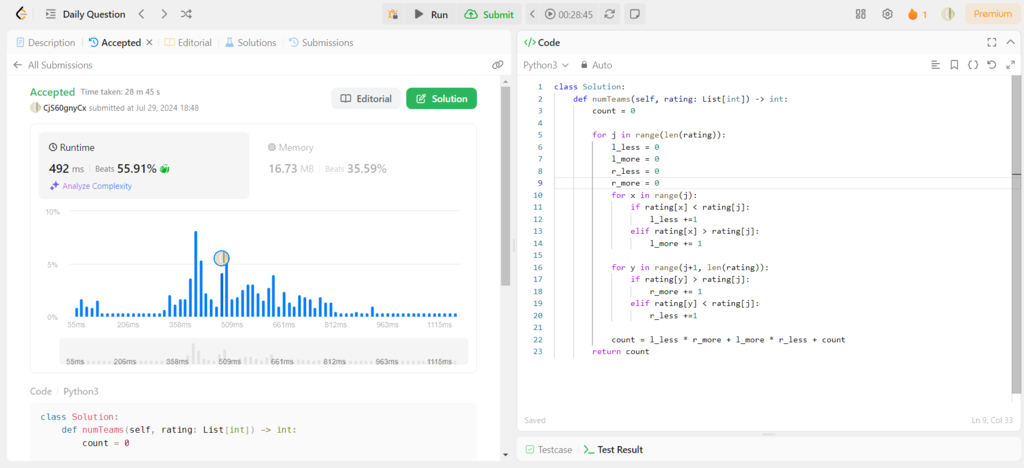Collapse the Code panel chevron
Image resolution: width=1024 pixels, height=468 pixels.
coord(1011,42)
